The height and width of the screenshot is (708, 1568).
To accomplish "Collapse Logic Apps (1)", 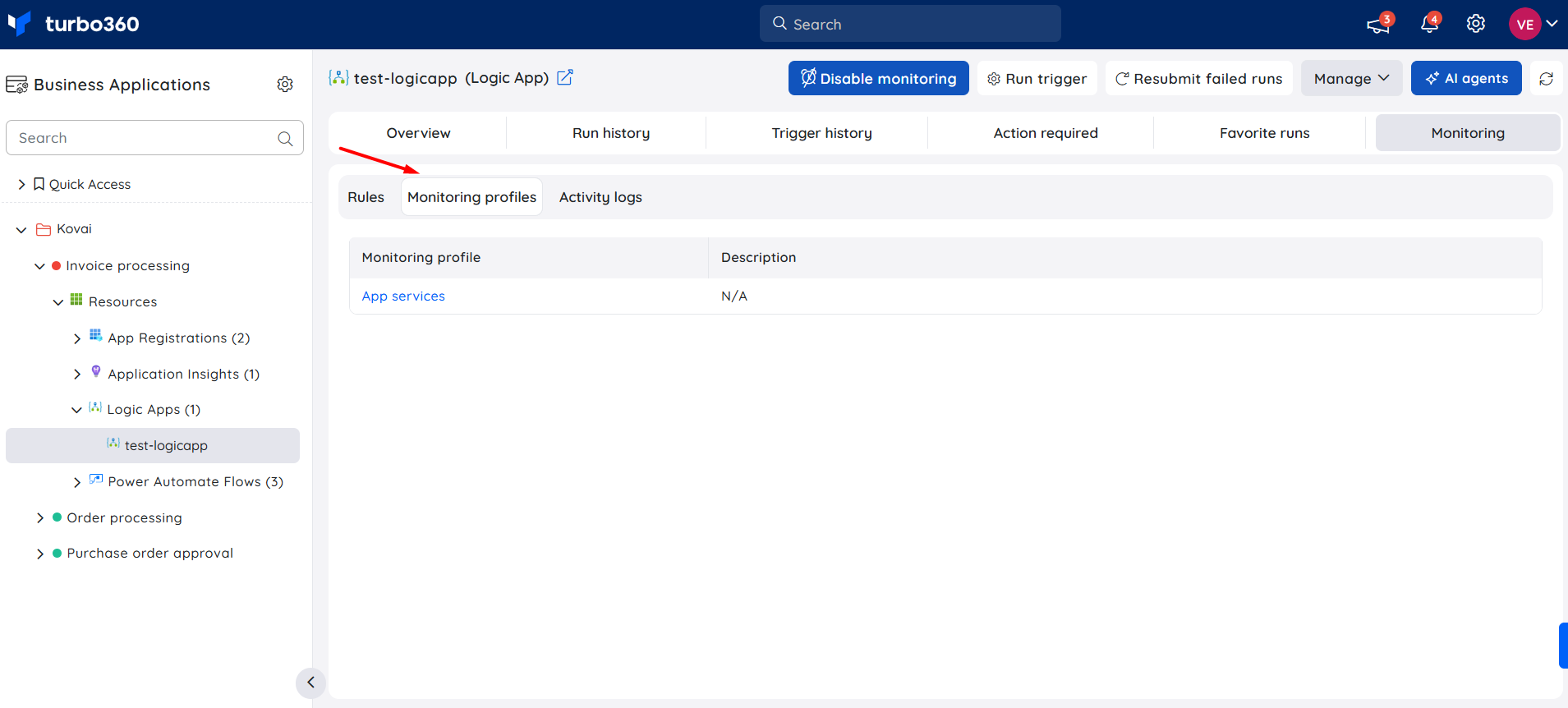I will click(76, 410).
